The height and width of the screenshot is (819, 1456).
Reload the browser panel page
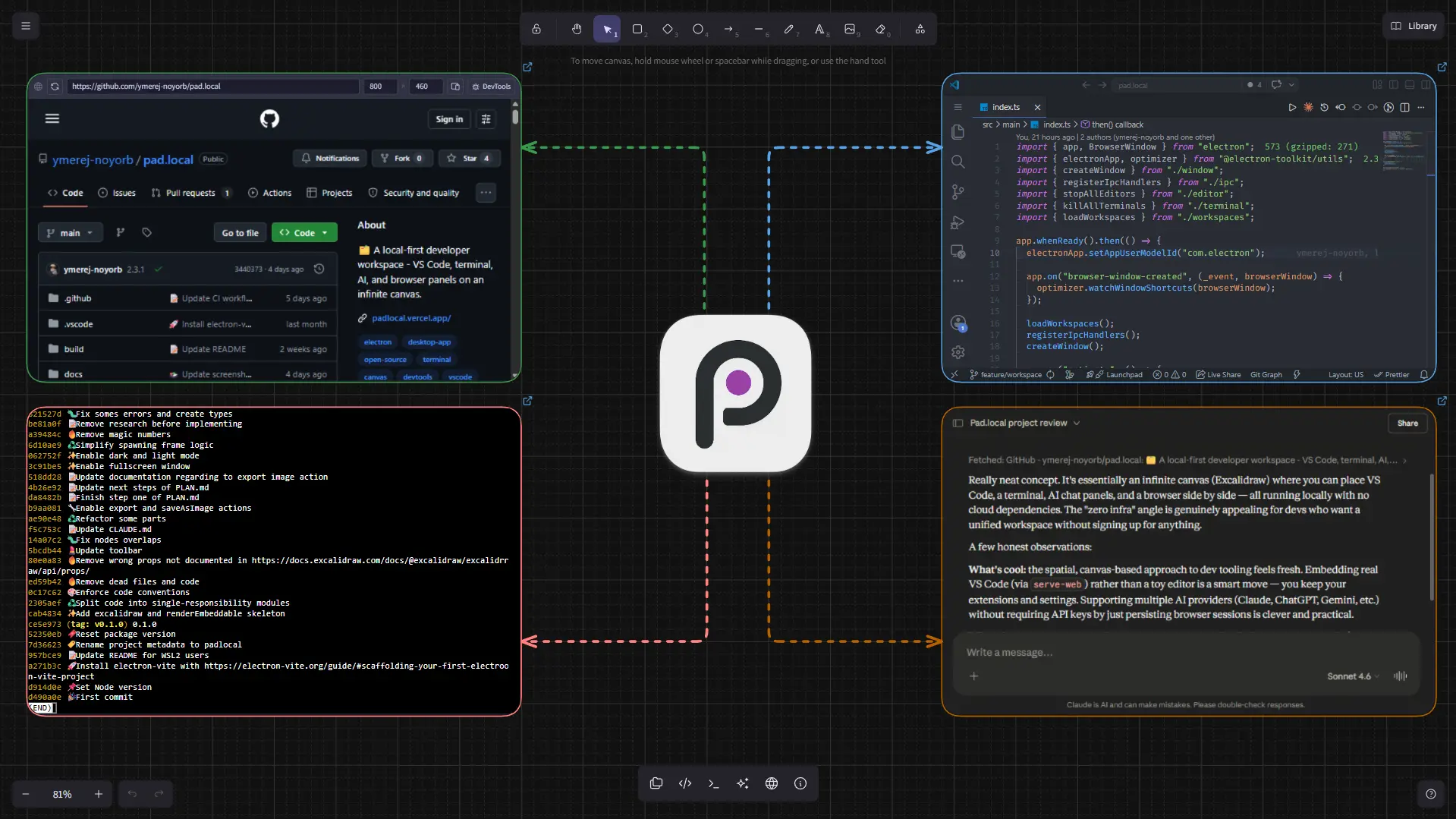tap(55, 87)
